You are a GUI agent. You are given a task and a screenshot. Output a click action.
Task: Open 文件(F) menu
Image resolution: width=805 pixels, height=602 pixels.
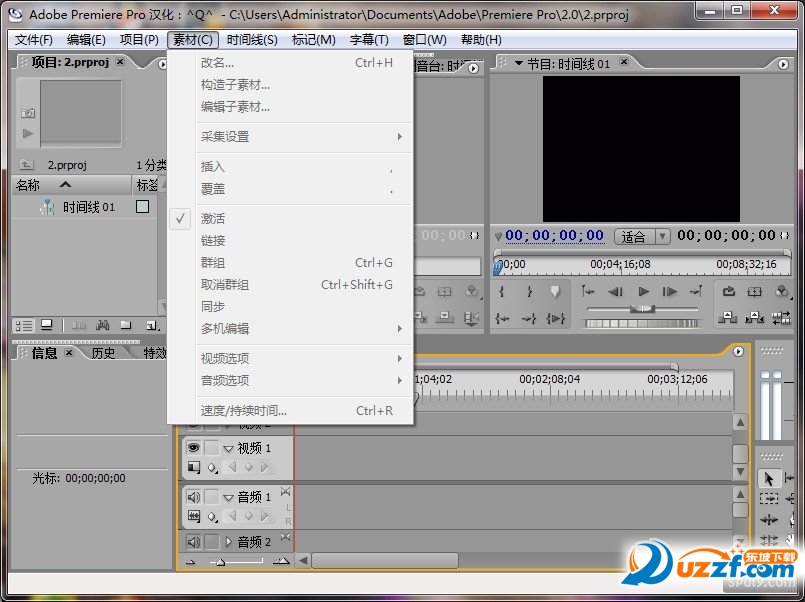click(x=33, y=40)
